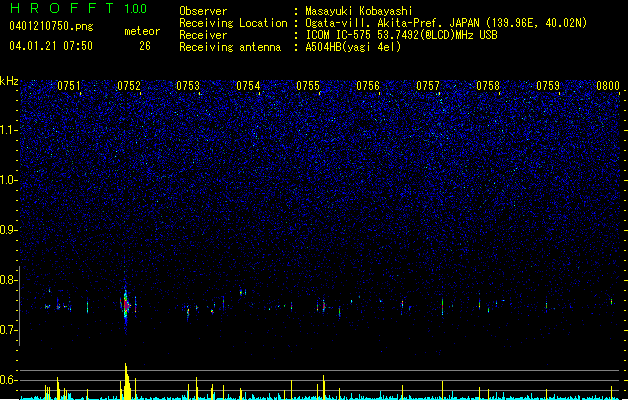Click the 0756 time marker
629x400 pixels.
tap(368, 86)
